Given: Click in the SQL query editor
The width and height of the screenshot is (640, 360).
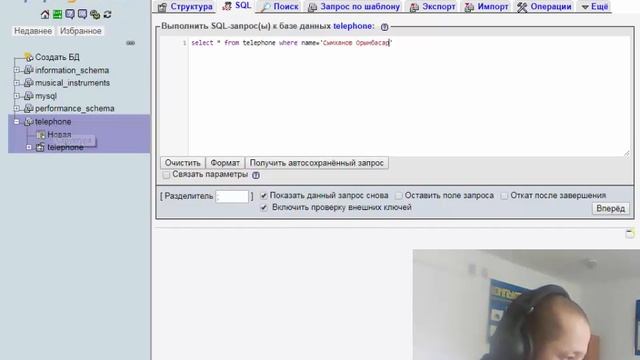Looking at the screenshot, I should click(409, 96).
